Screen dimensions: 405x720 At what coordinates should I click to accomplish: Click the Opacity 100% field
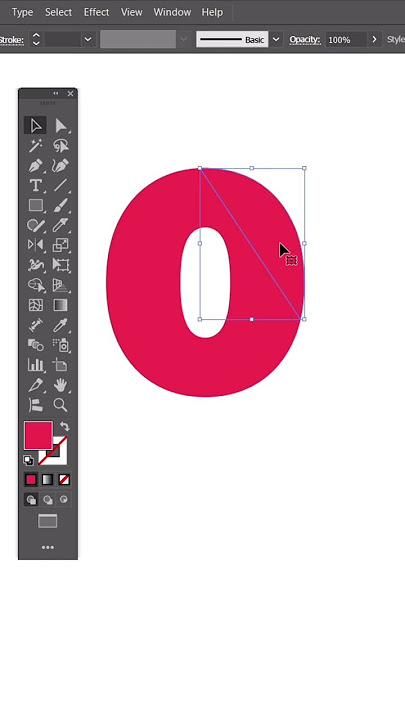(346, 39)
